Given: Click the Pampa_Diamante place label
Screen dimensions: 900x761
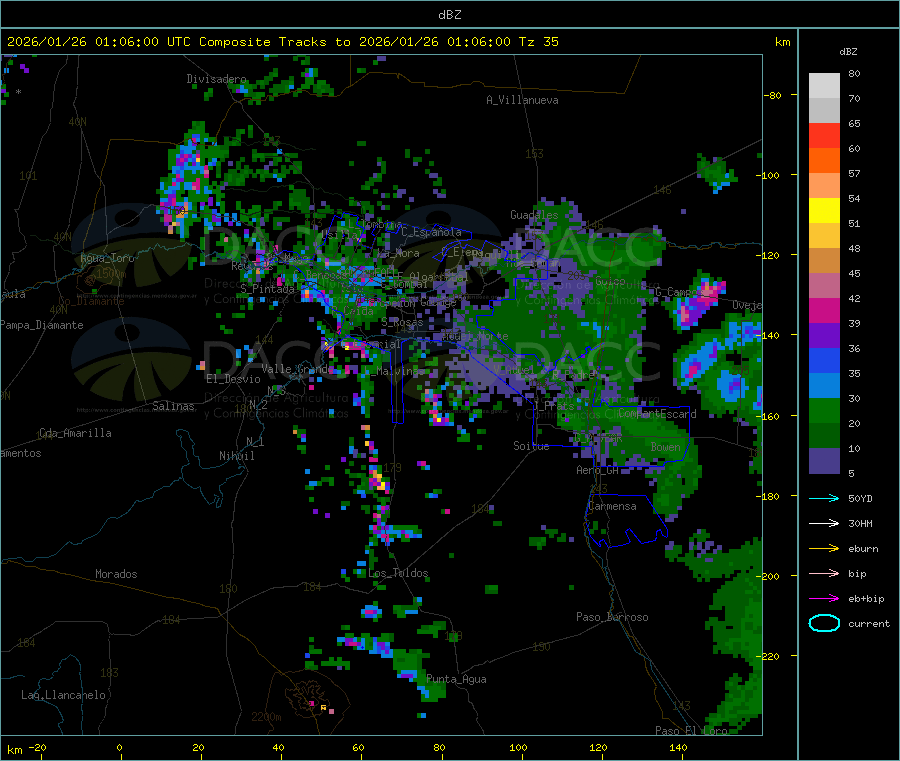Looking at the screenshot, I should (x=42, y=325).
